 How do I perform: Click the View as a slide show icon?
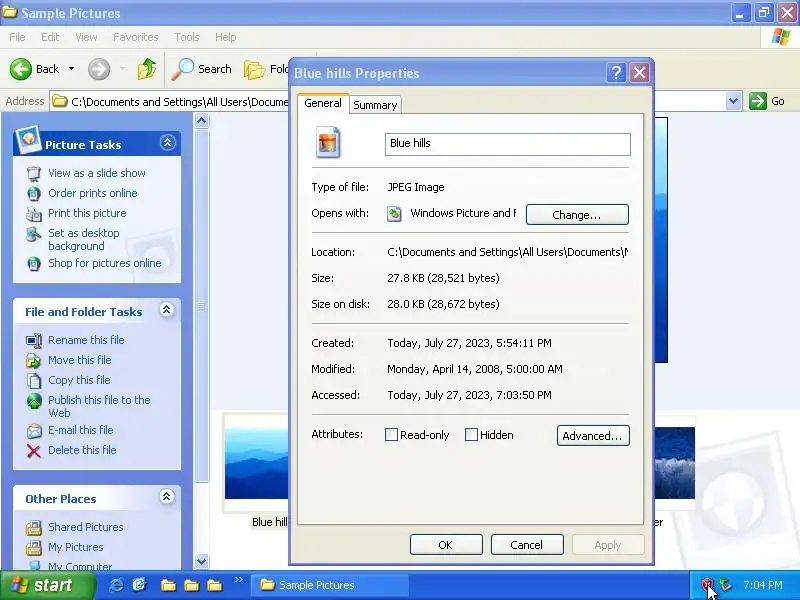pos(34,173)
